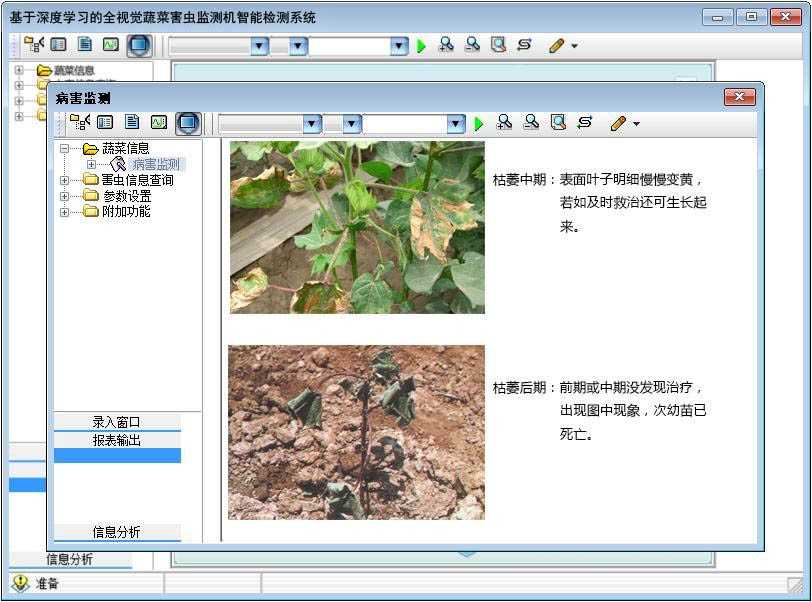Click the green run arrow in main window toolbar

click(x=421, y=46)
